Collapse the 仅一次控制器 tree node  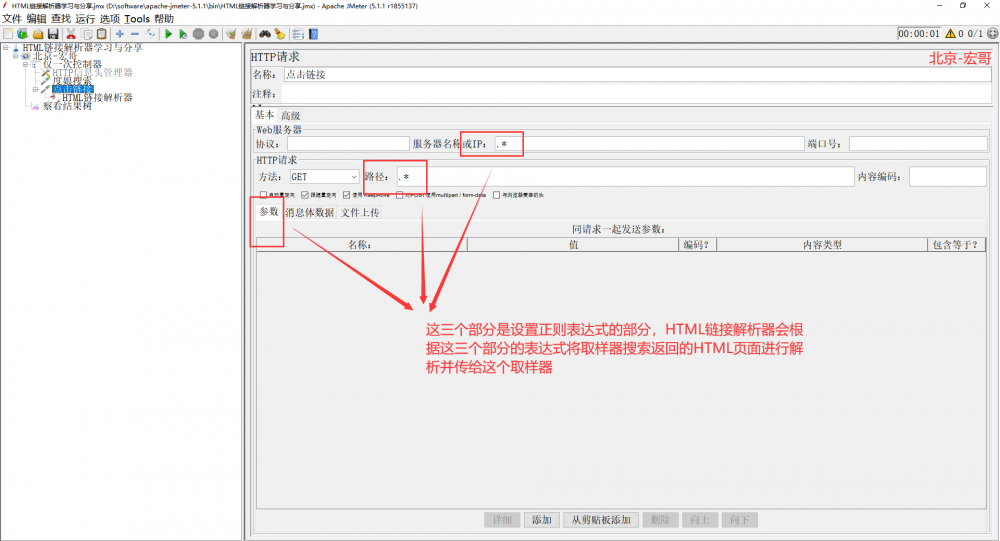click(x=26, y=64)
